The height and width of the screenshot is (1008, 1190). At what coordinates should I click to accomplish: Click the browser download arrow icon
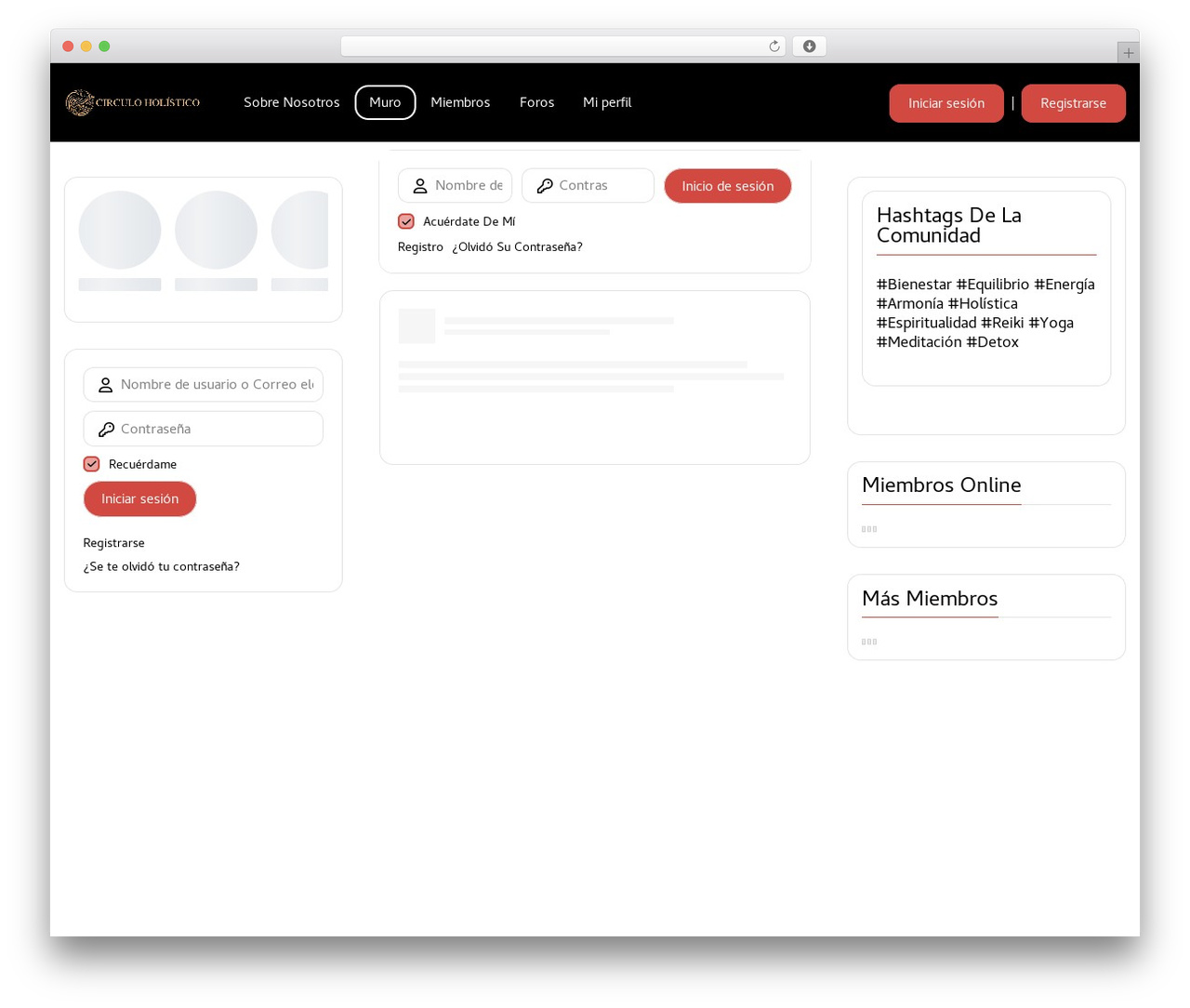tap(810, 46)
